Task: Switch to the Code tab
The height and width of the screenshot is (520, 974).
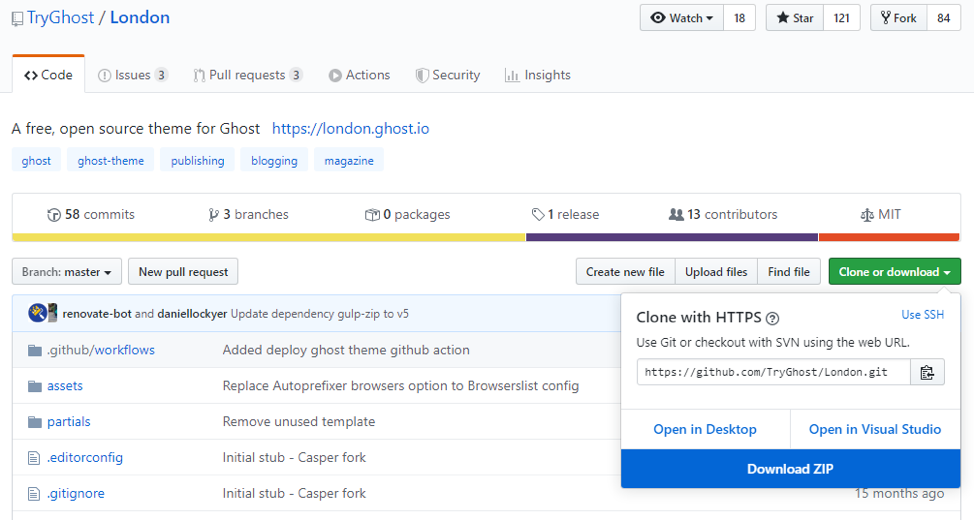Action: 48,75
